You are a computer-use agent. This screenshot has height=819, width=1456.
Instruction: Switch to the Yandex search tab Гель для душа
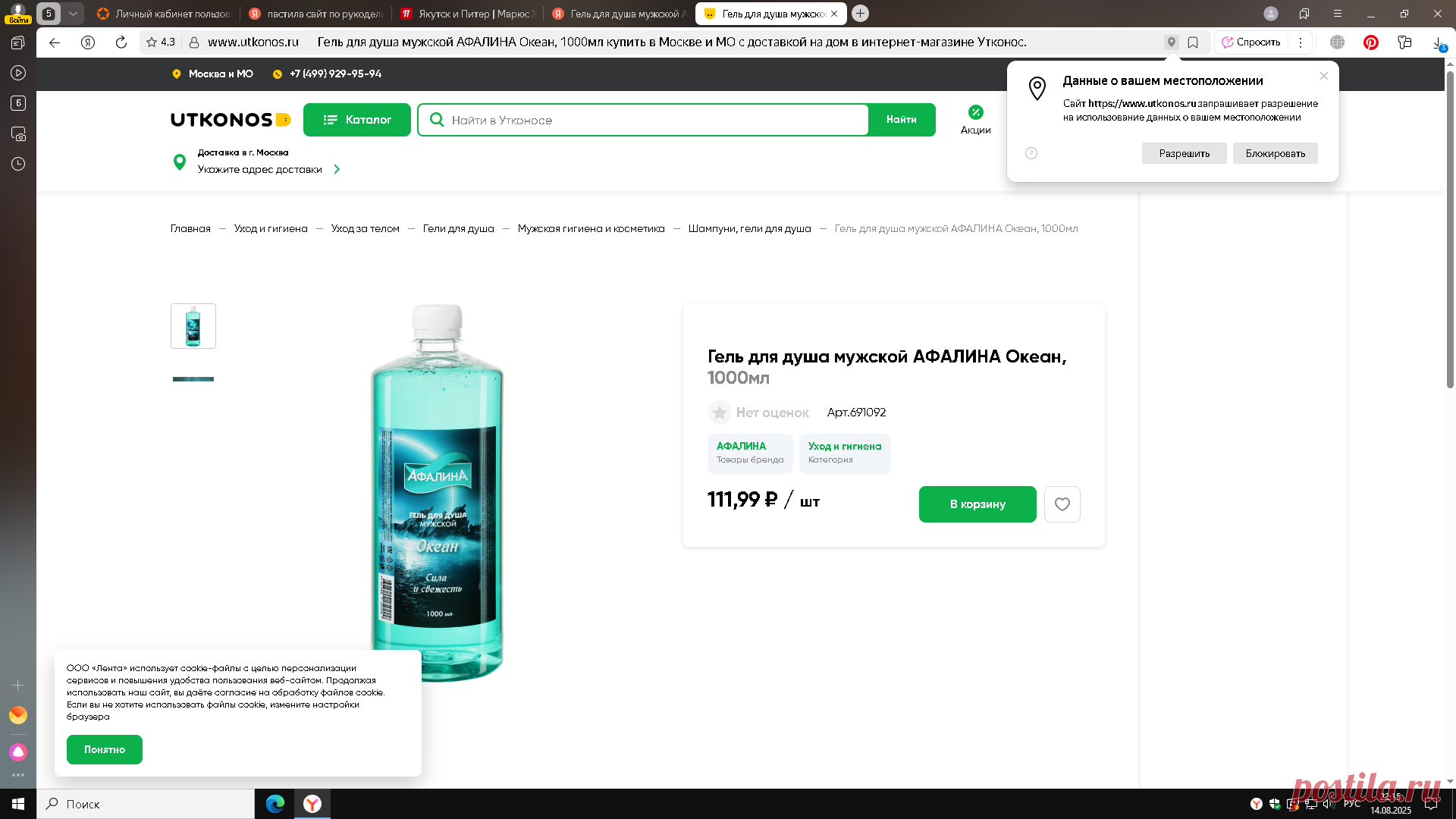620,14
